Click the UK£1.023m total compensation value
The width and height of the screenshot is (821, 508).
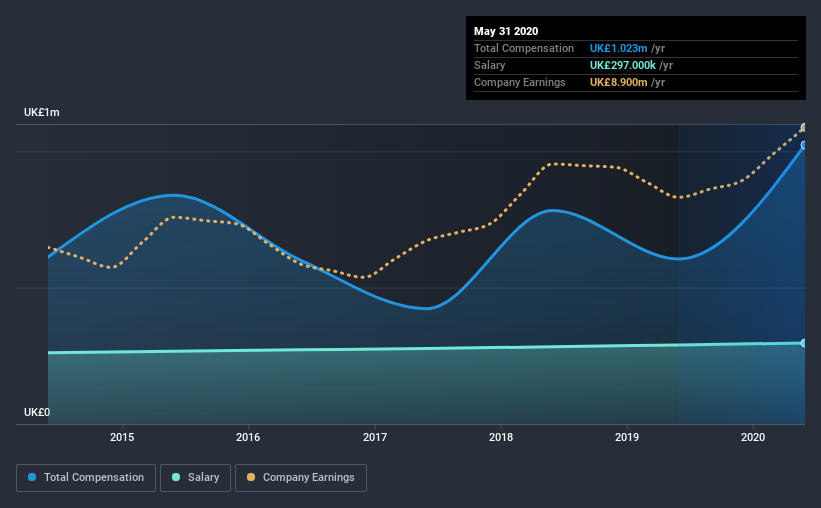(x=618, y=48)
